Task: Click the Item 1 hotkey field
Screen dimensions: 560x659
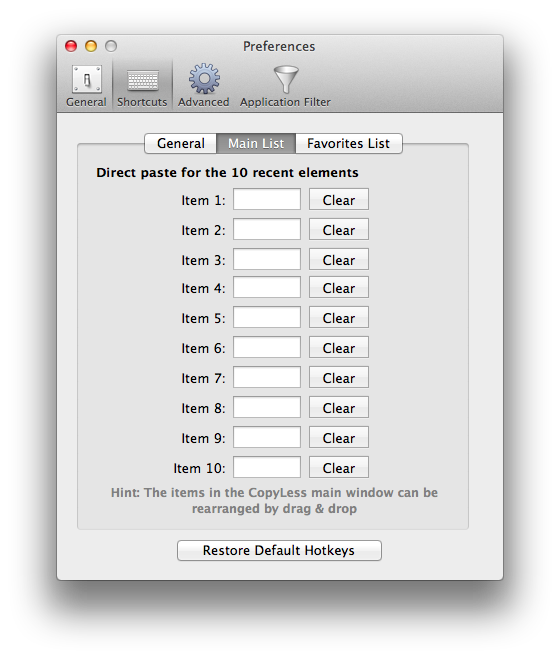Action: coord(267,199)
